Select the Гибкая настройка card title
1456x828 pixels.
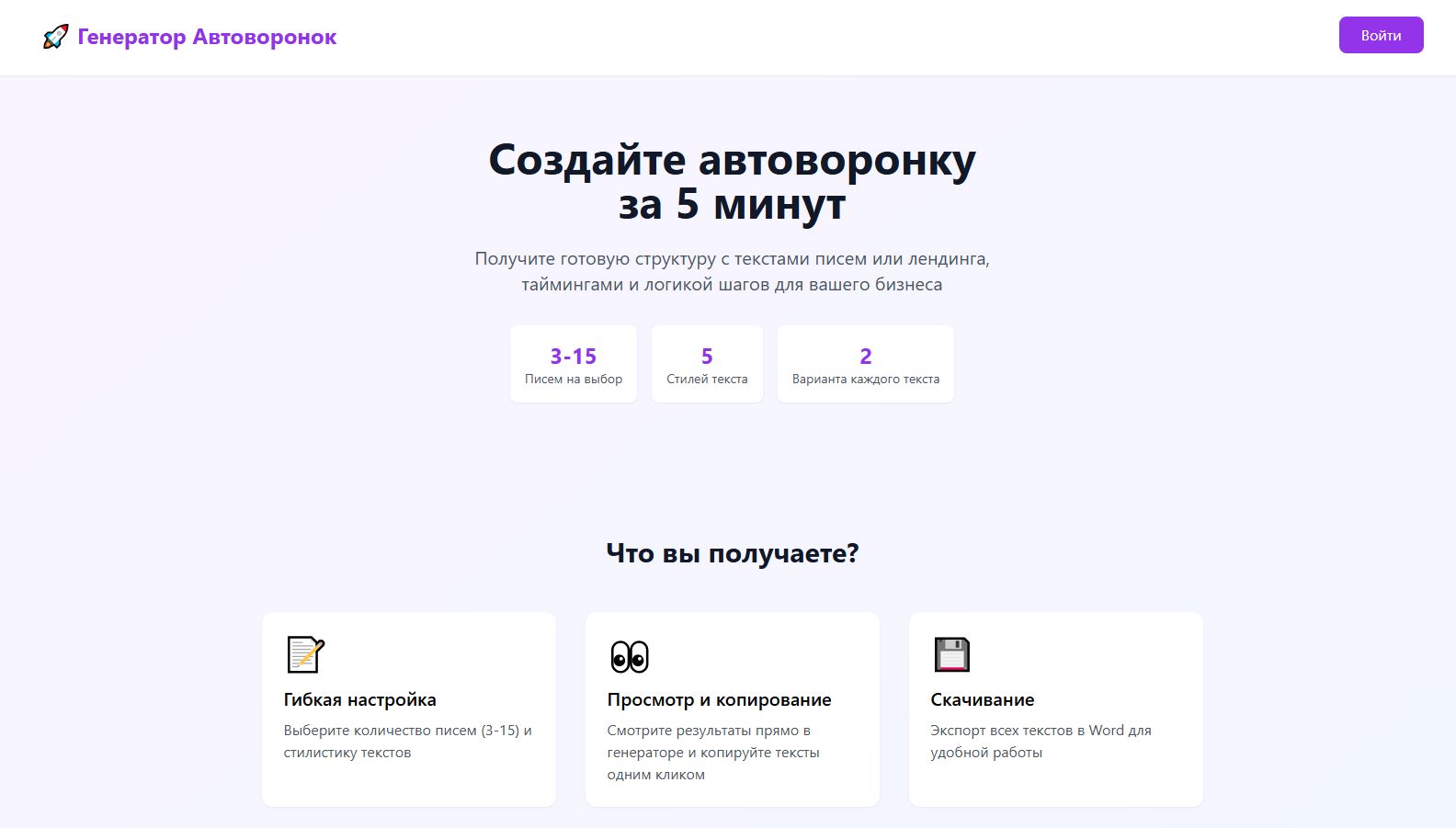[359, 699]
